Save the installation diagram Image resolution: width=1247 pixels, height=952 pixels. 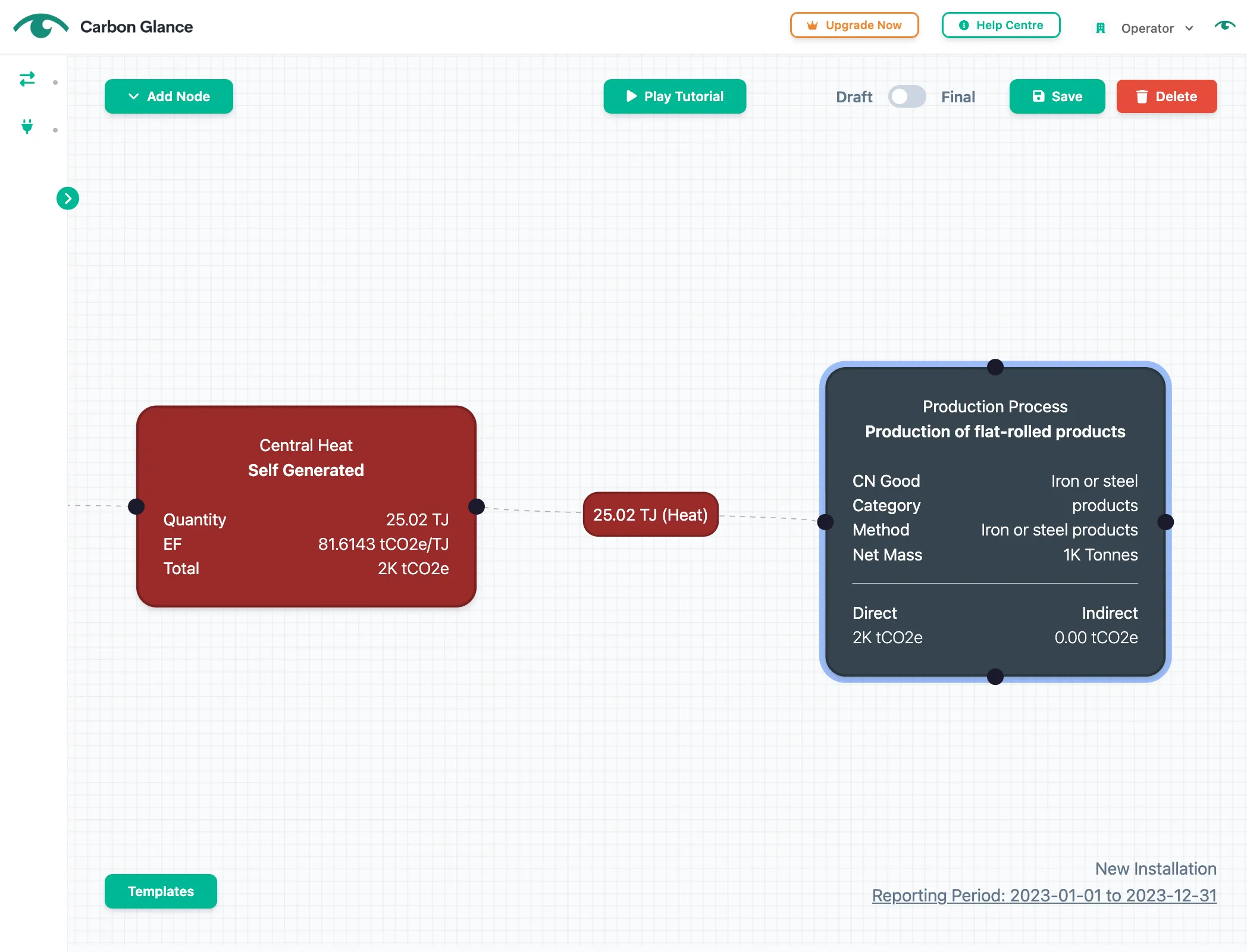pos(1057,96)
